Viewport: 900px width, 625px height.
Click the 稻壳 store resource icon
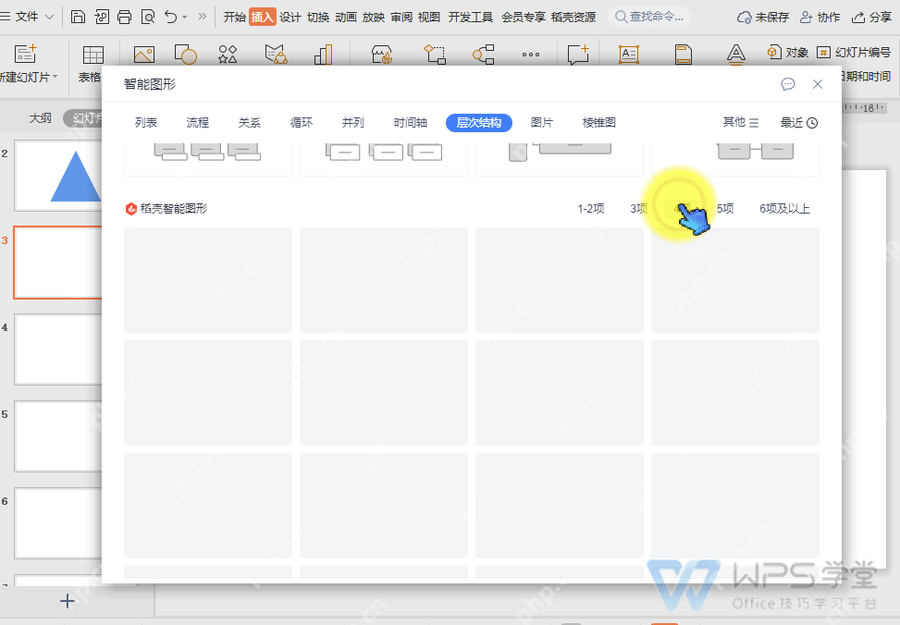click(x=382, y=55)
